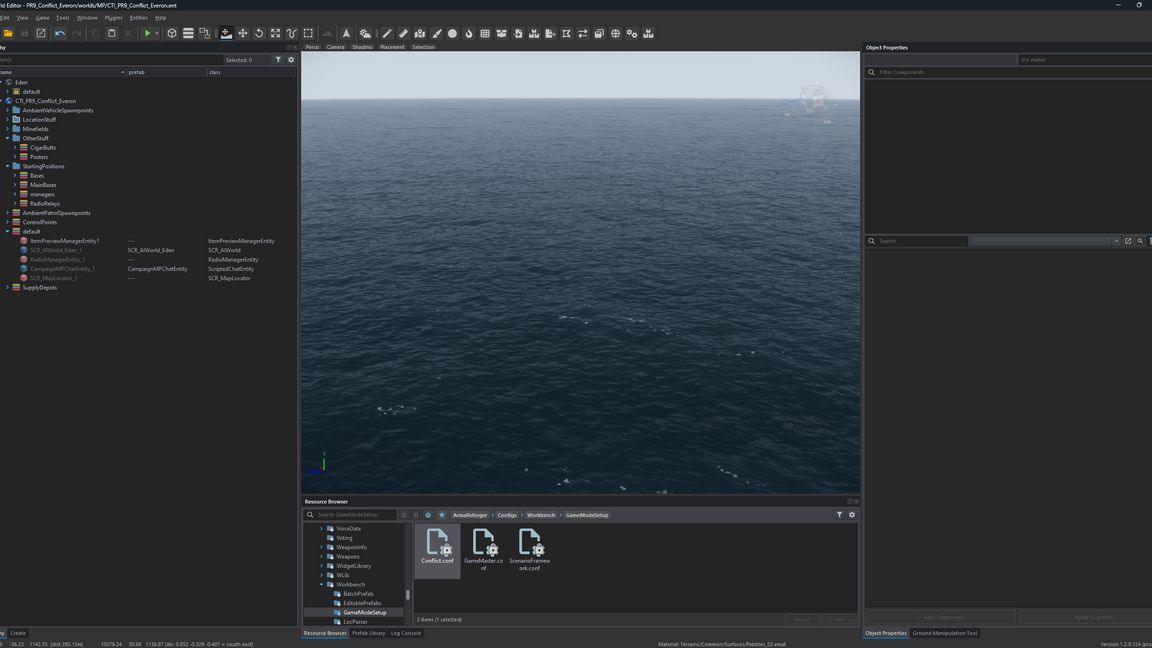This screenshot has width=1152, height=648.
Task: Expand the Weapons folder in Resource Browser
Action: click(x=321, y=557)
